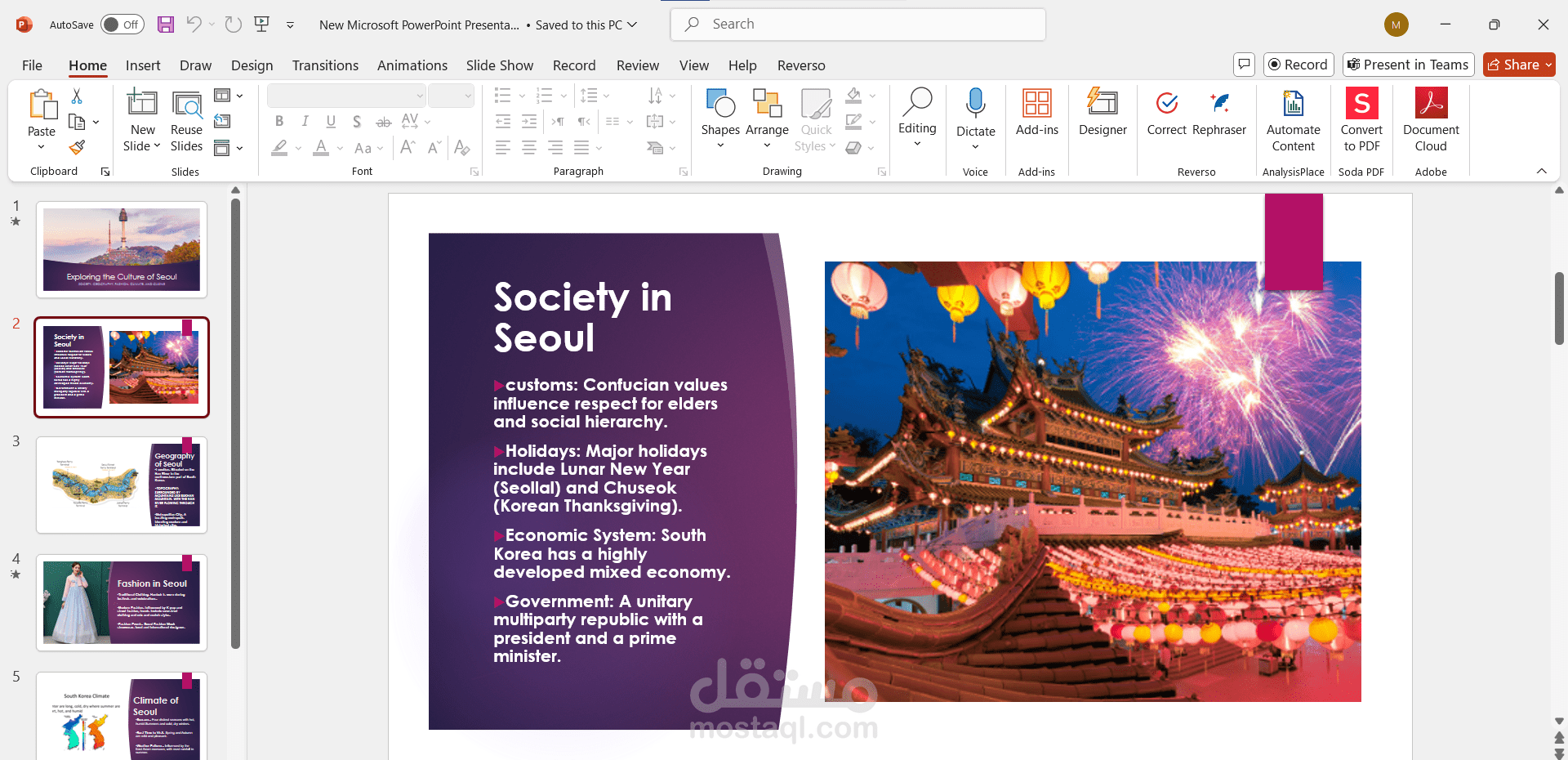Viewport: 1568px width, 760px height.
Task: Toggle Strikethrough formatting
Action: [x=383, y=122]
